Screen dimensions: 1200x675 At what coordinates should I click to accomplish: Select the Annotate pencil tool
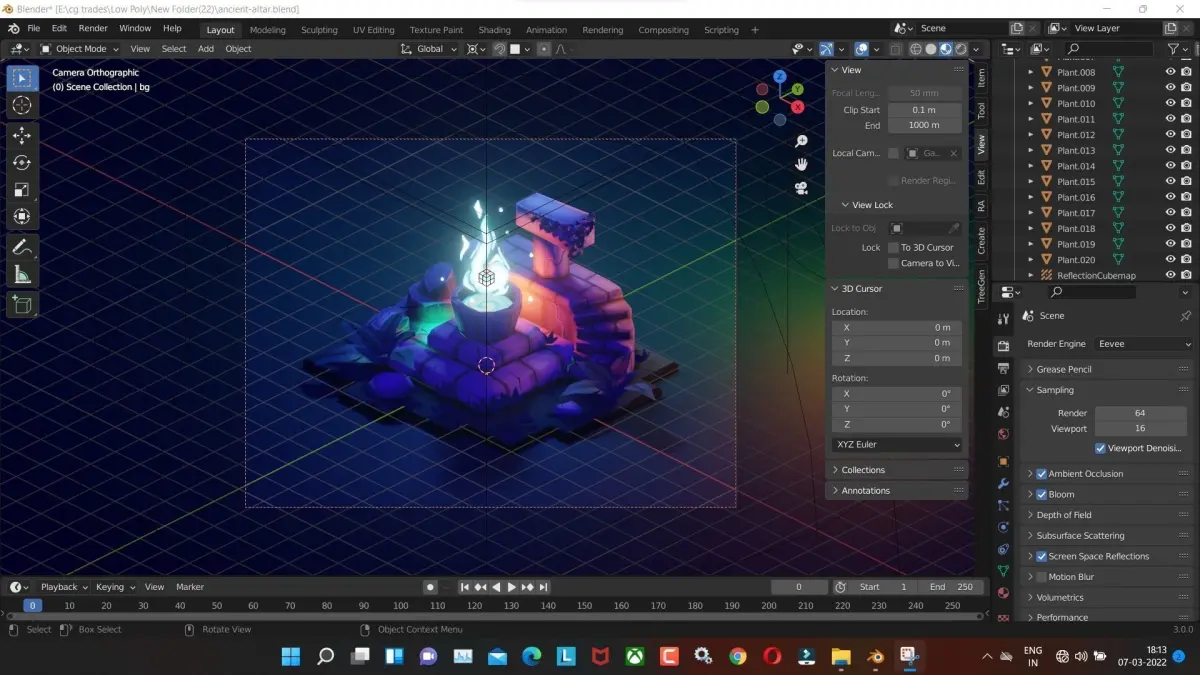point(22,247)
